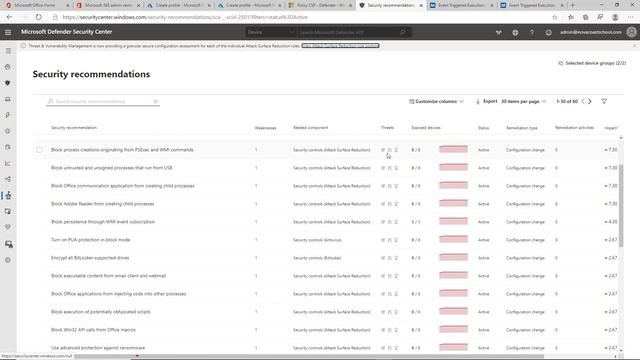Image resolution: width=640 pixels, height=360 pixels.
Task: Sort by Related component column header
Action: 310,128
